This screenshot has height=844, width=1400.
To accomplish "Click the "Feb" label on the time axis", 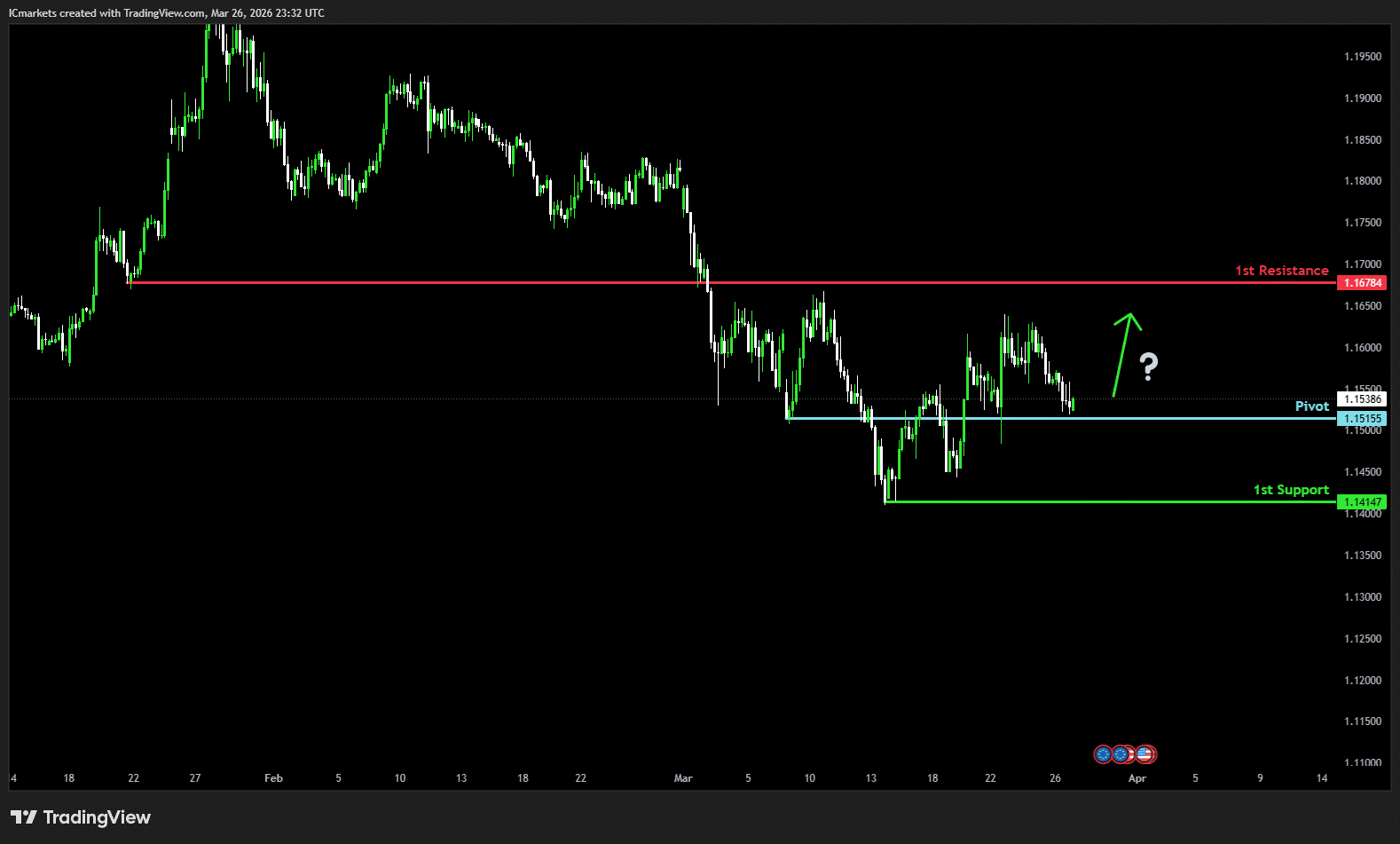I will pos(273,778).
